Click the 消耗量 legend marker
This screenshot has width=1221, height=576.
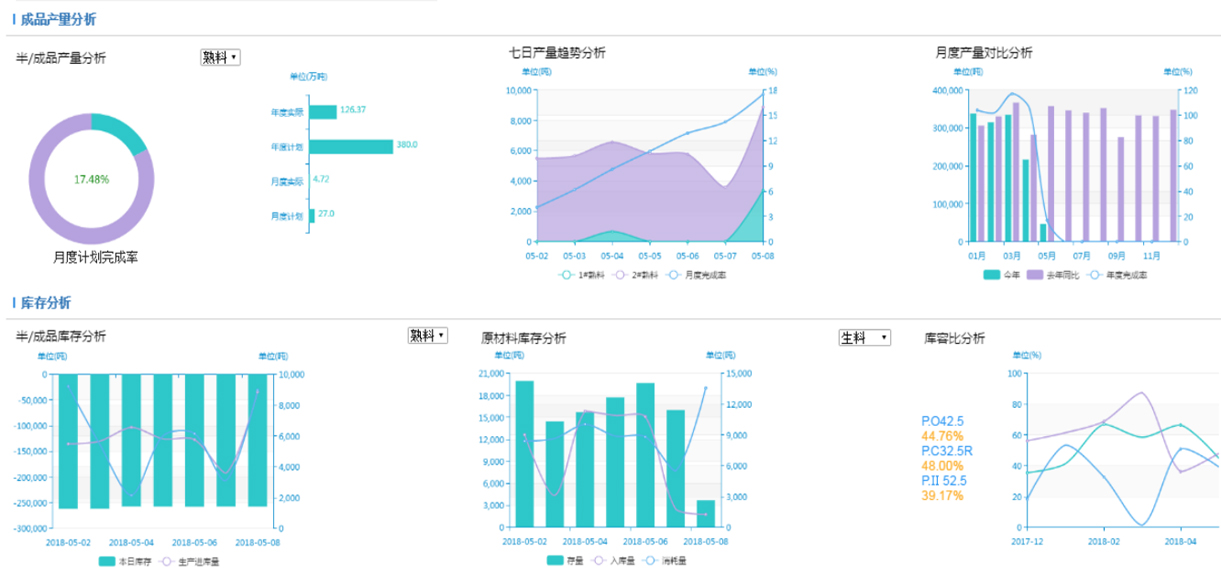click(649, 561)
